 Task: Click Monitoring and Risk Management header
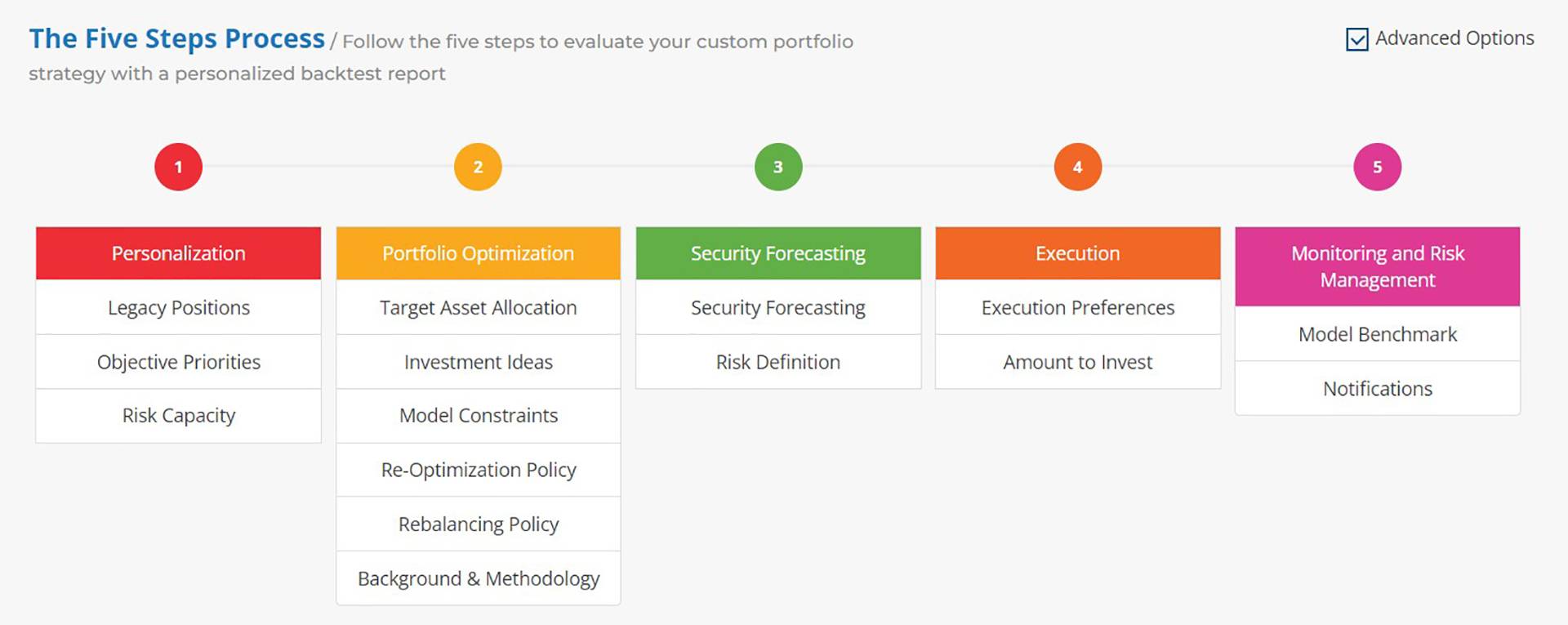pyautogui.click(x=1377, y=266)
